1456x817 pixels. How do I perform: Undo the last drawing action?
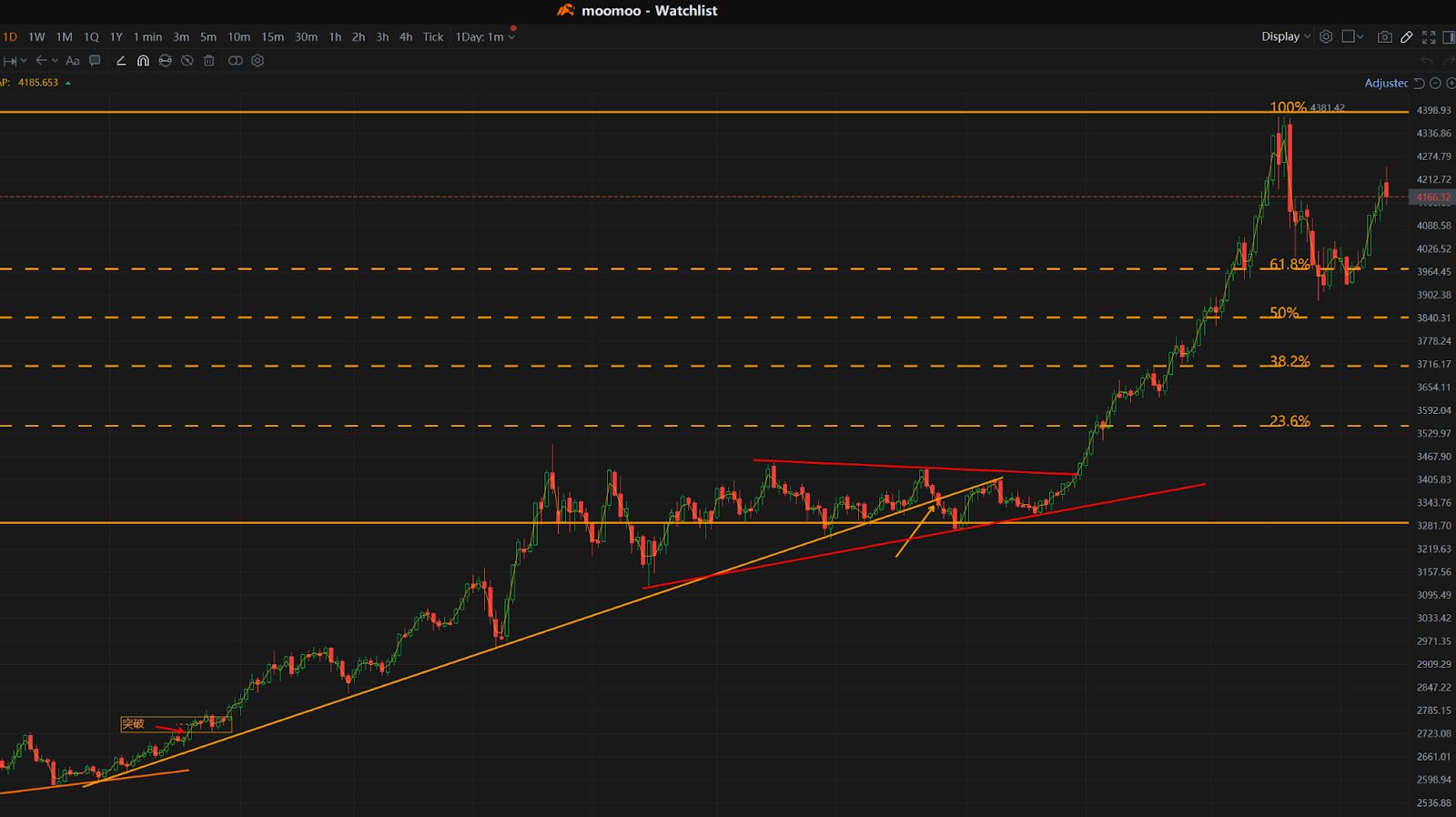(1426, 61)
